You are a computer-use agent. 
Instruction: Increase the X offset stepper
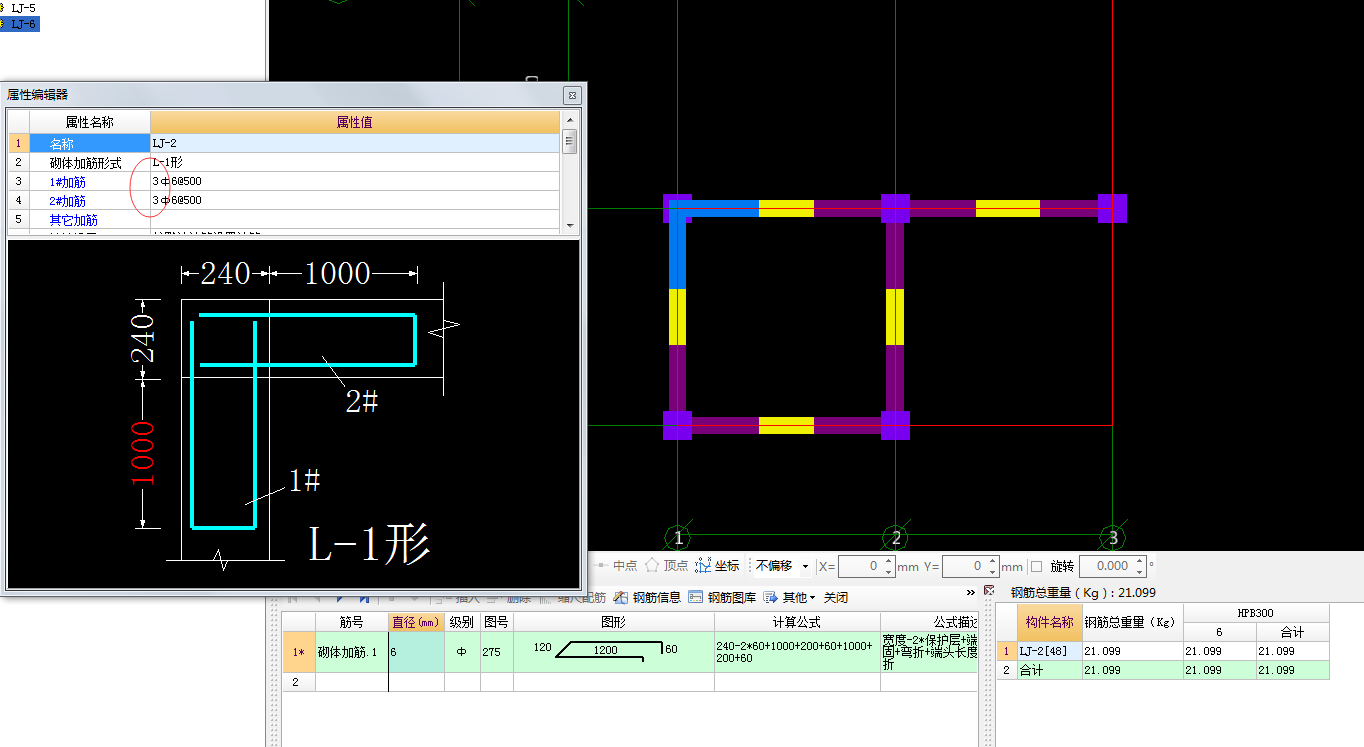(888, 561)
